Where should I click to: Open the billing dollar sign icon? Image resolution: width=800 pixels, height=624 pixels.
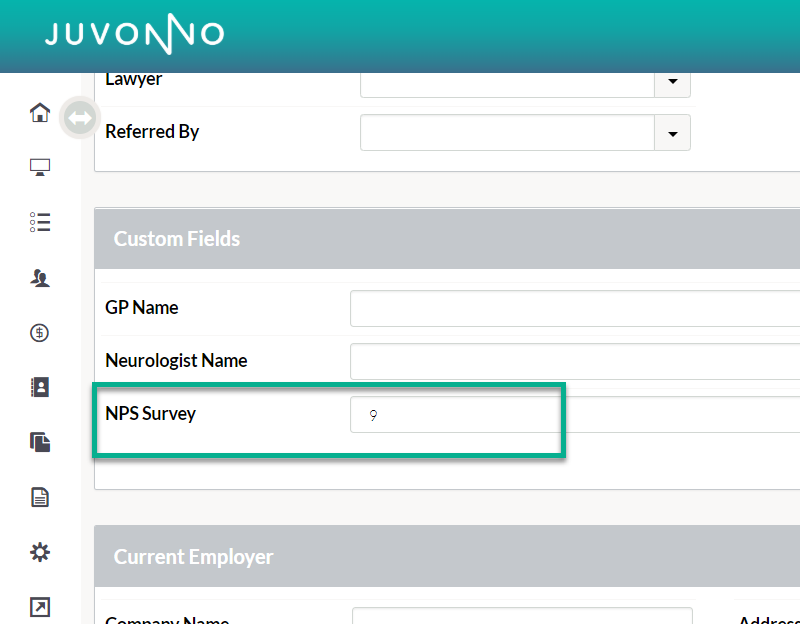click(40, 333)
